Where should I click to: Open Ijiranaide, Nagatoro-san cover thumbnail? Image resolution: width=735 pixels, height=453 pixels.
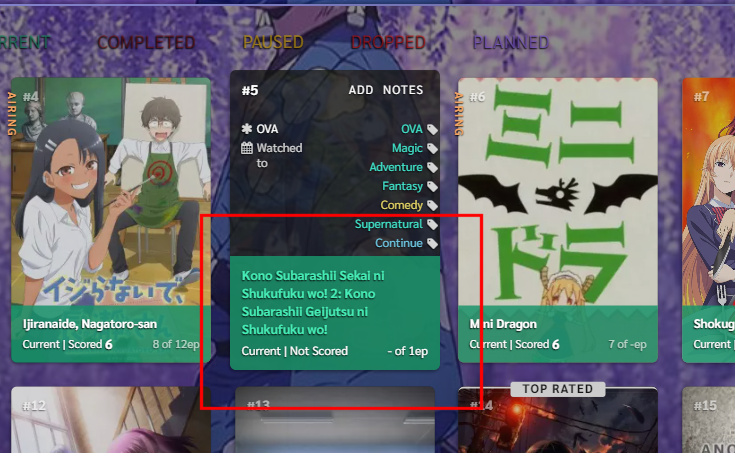[111, 192]
